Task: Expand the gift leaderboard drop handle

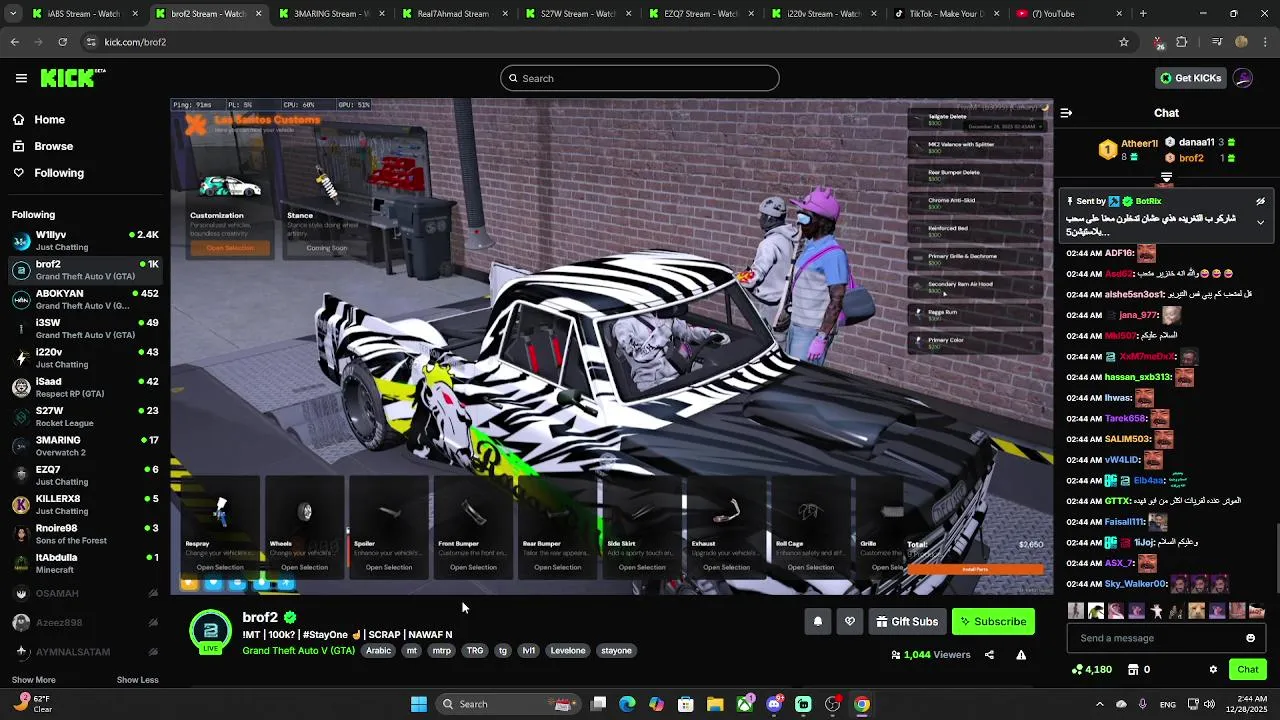Action: [1166, 177]
